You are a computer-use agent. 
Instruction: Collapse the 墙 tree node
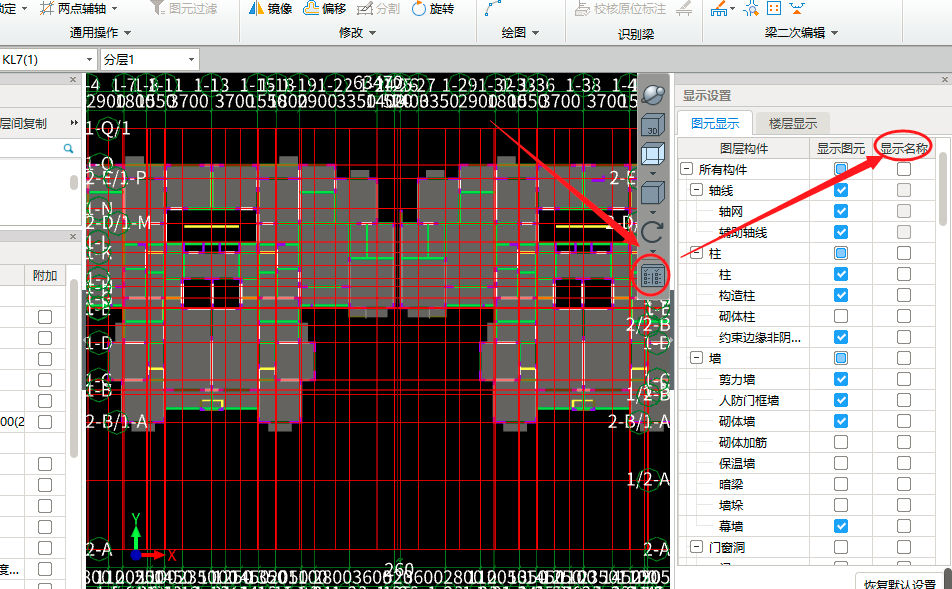click(x=697, y=358)
